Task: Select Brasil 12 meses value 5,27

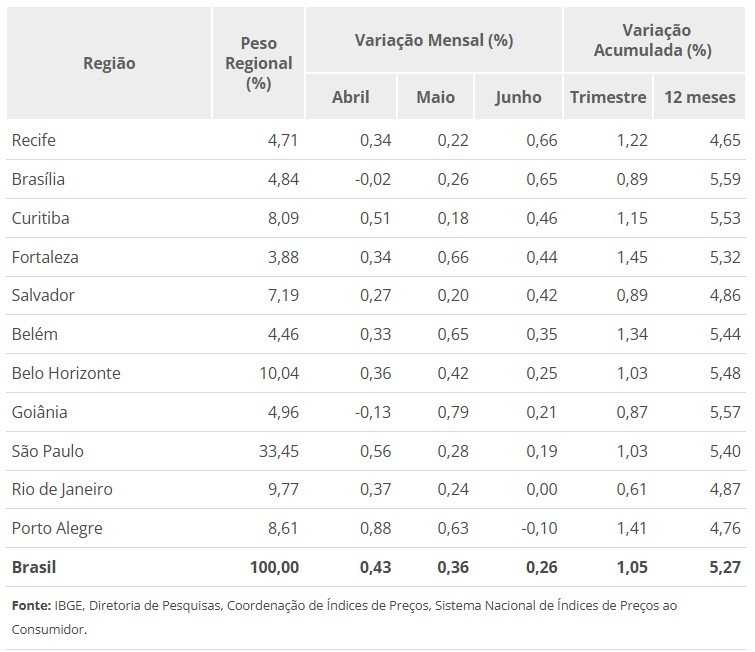Action: 725,567
